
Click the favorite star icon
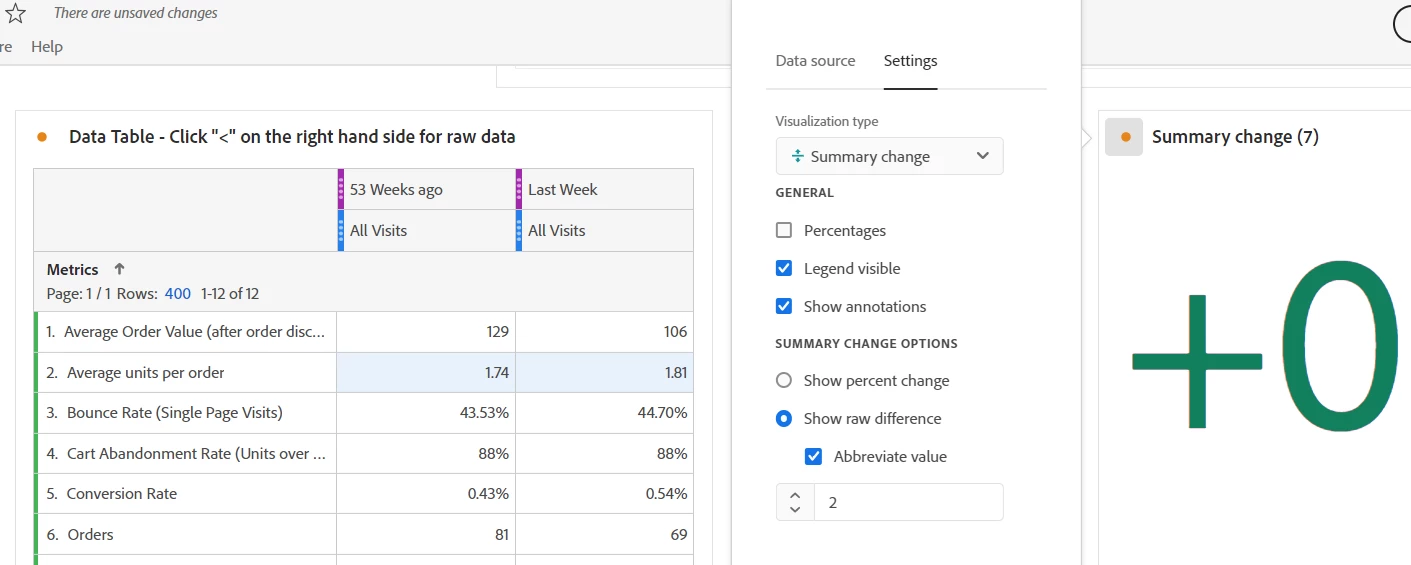click(x=15, y=13)
